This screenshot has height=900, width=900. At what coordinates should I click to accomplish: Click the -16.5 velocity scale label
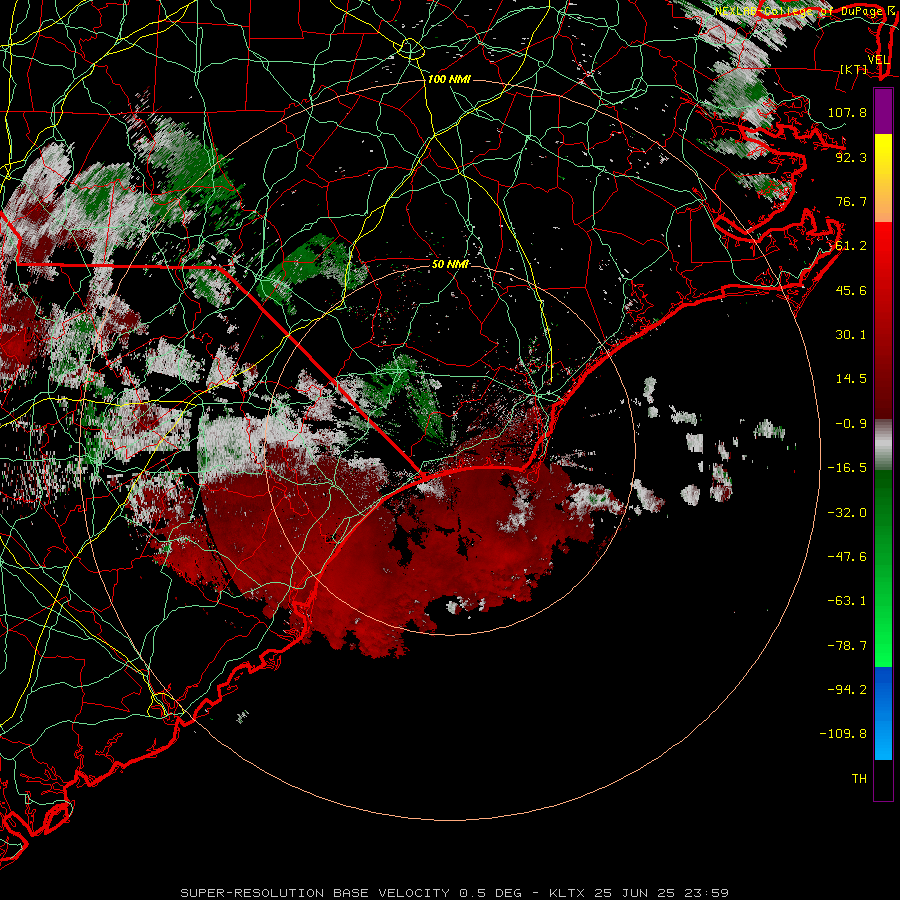847,468
